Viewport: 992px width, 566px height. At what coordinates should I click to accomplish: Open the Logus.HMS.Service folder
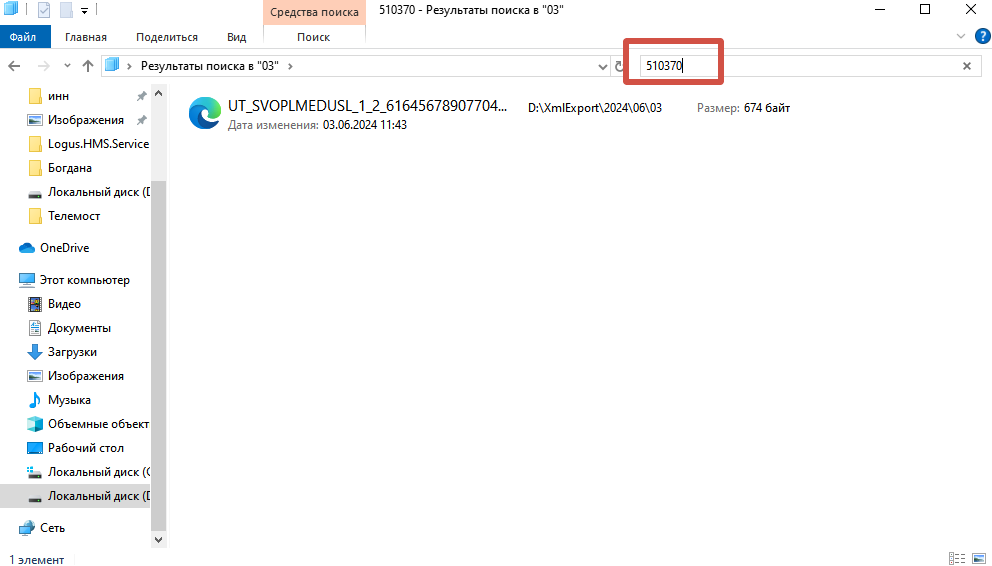click(x=98, y=144)
